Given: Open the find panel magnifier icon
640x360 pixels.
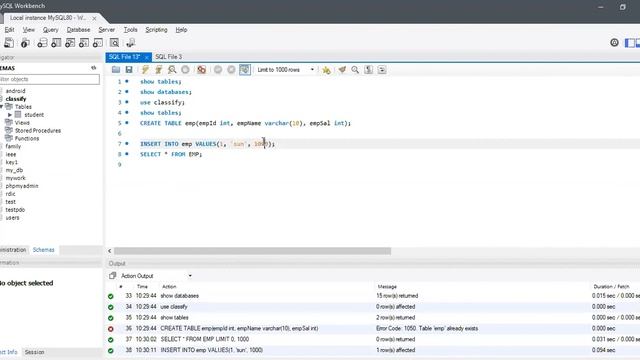Looking at the screenshot, I should [355, 70].
